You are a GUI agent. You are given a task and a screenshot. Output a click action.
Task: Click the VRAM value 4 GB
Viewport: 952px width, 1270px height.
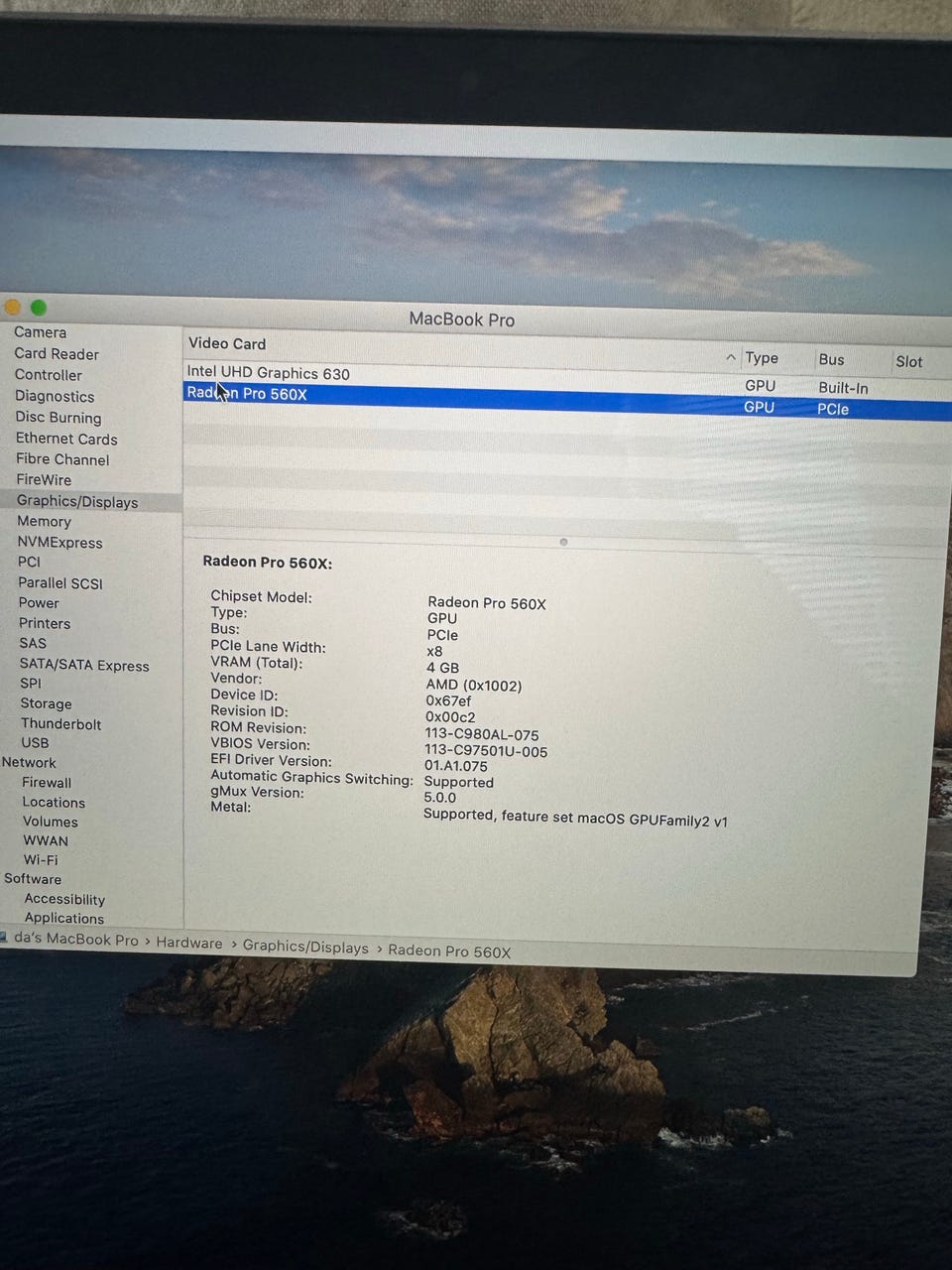(442, 668)
